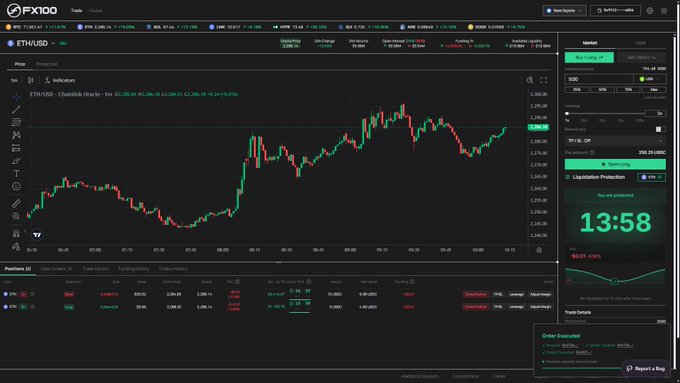
Task: Go to the Faucet navigation item
Action: (96, 10)
